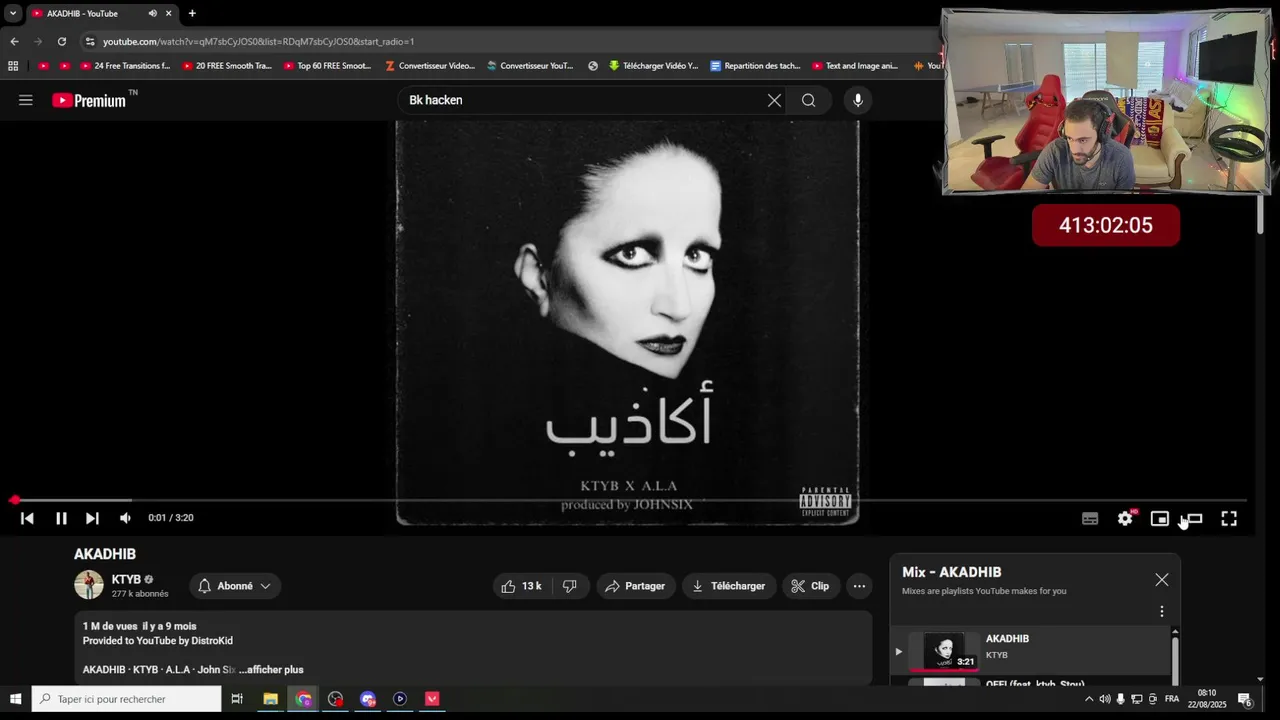The image size is (1280, 720).
Task: Switch FRA keyboard language indicator
Action: (x=1172, y=699)
